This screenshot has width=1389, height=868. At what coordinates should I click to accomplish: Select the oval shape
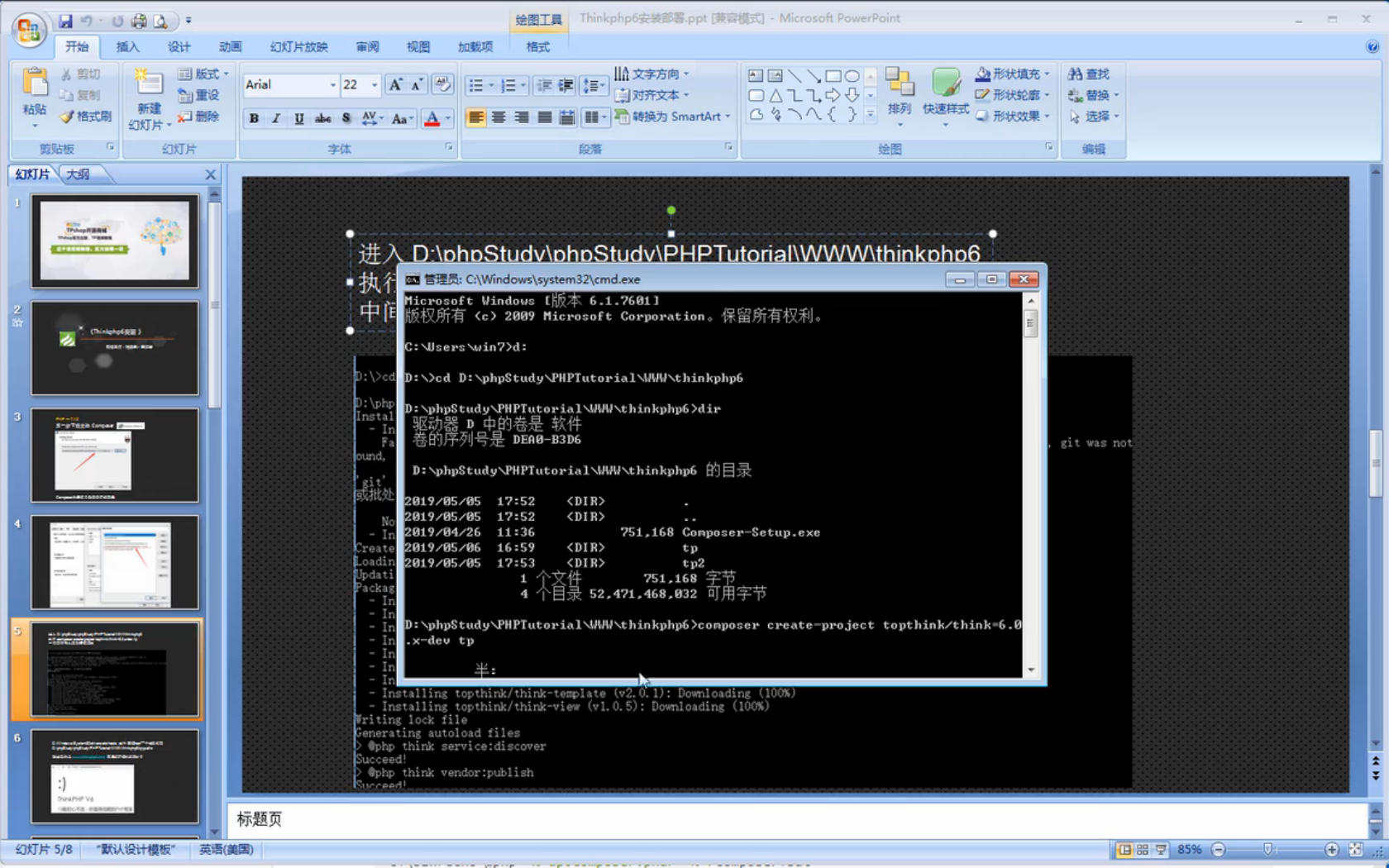click(852, 75)
